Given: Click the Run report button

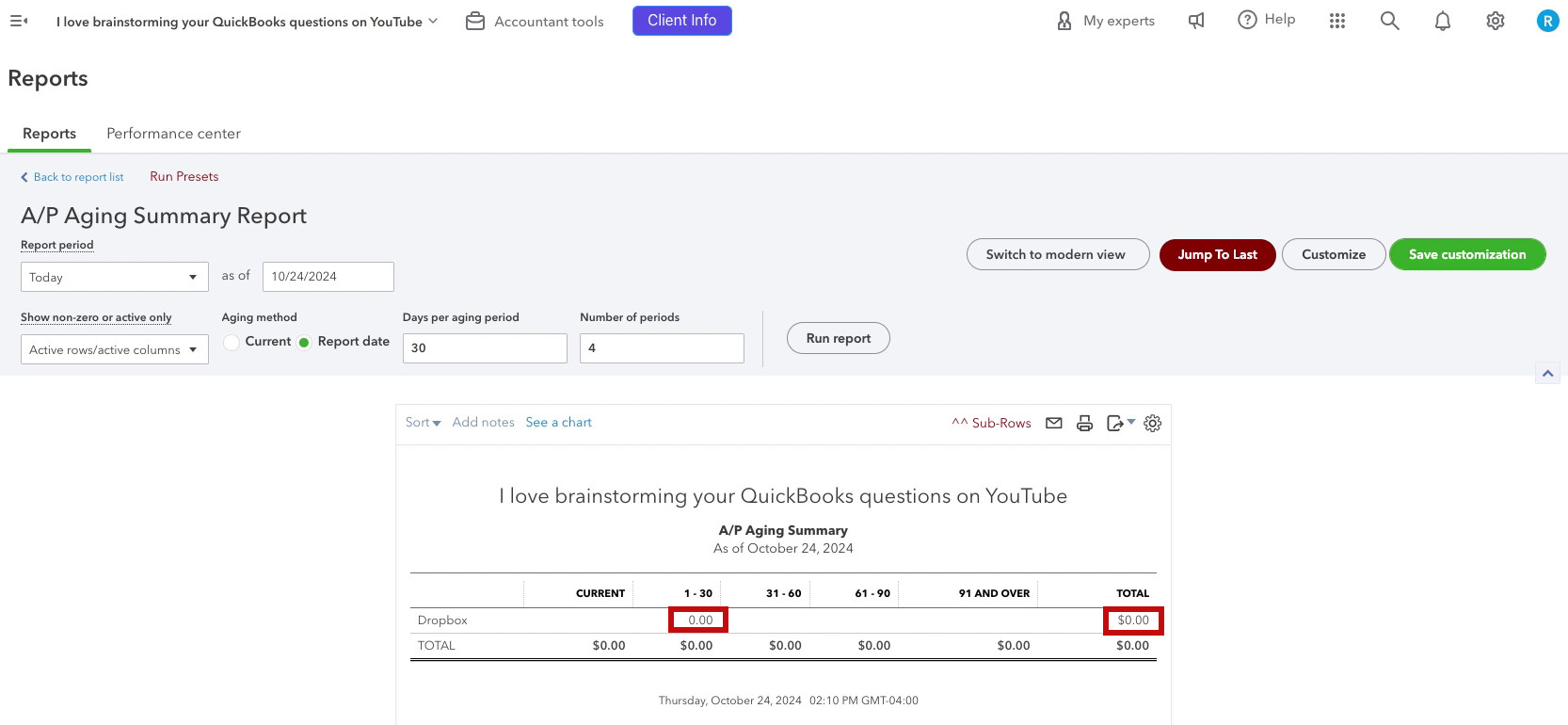Looking at the screenshot, I should [839, 338].
